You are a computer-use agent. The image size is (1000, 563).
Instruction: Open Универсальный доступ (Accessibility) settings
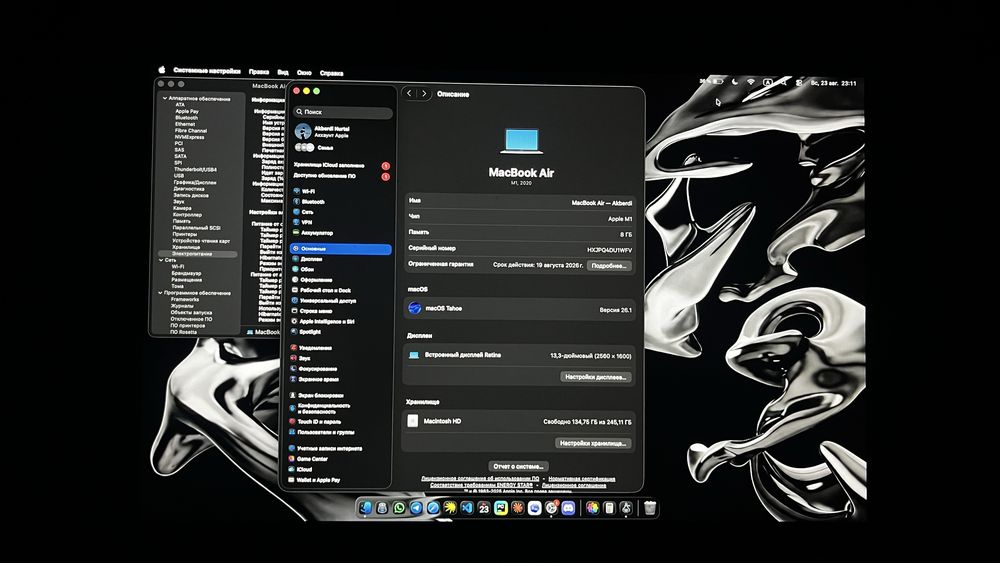pyautogui.click(x=324, y=300)
